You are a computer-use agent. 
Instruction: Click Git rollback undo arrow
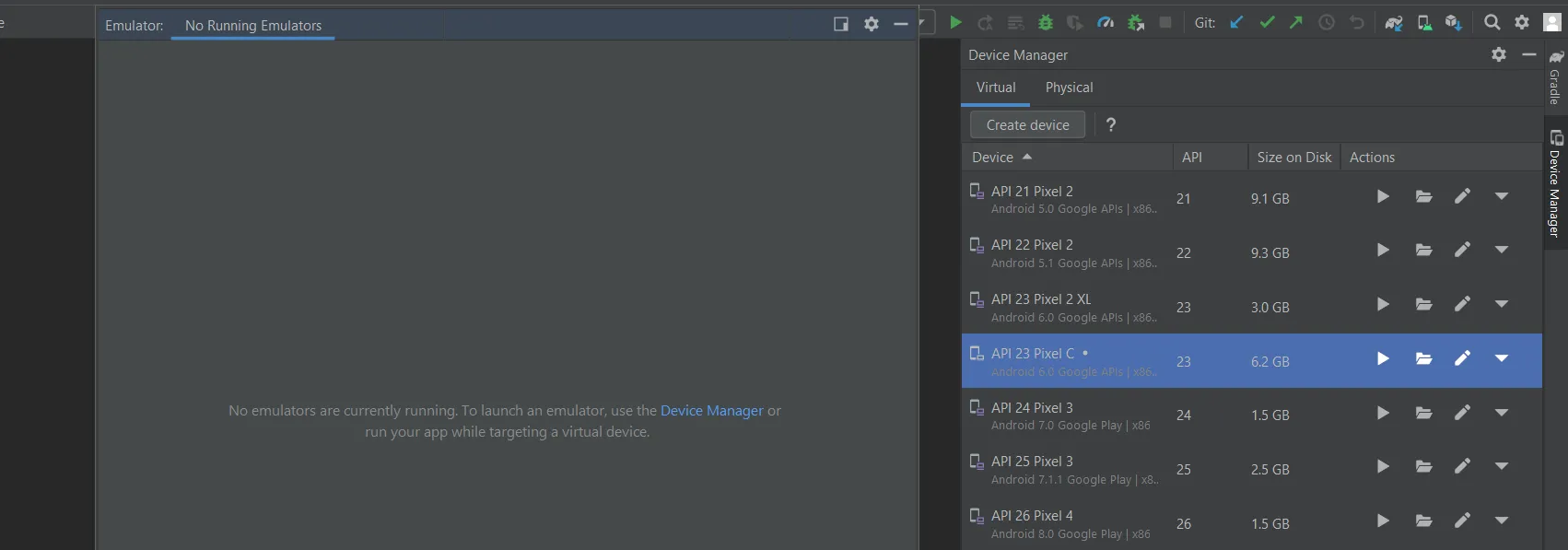tap(1356, 22)
